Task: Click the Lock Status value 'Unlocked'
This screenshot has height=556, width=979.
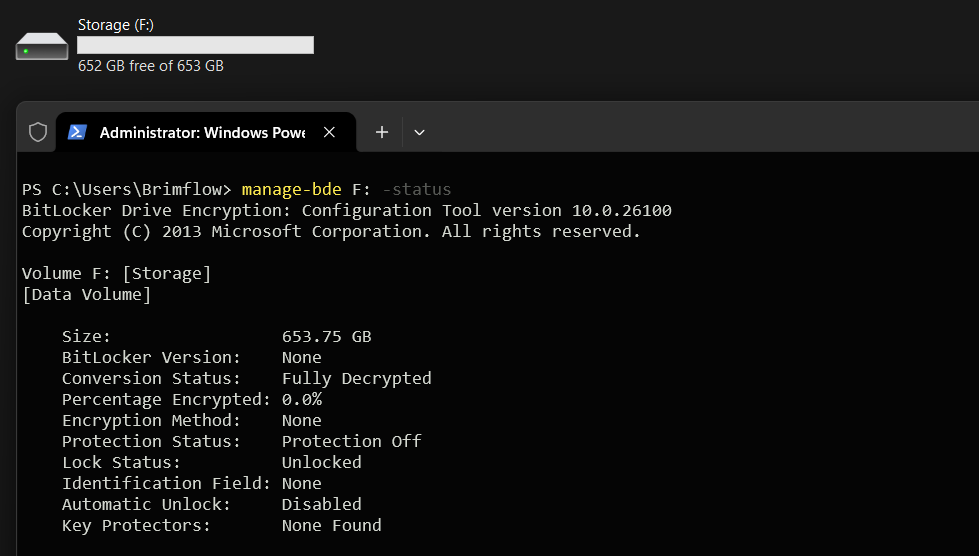Action: 322,462
